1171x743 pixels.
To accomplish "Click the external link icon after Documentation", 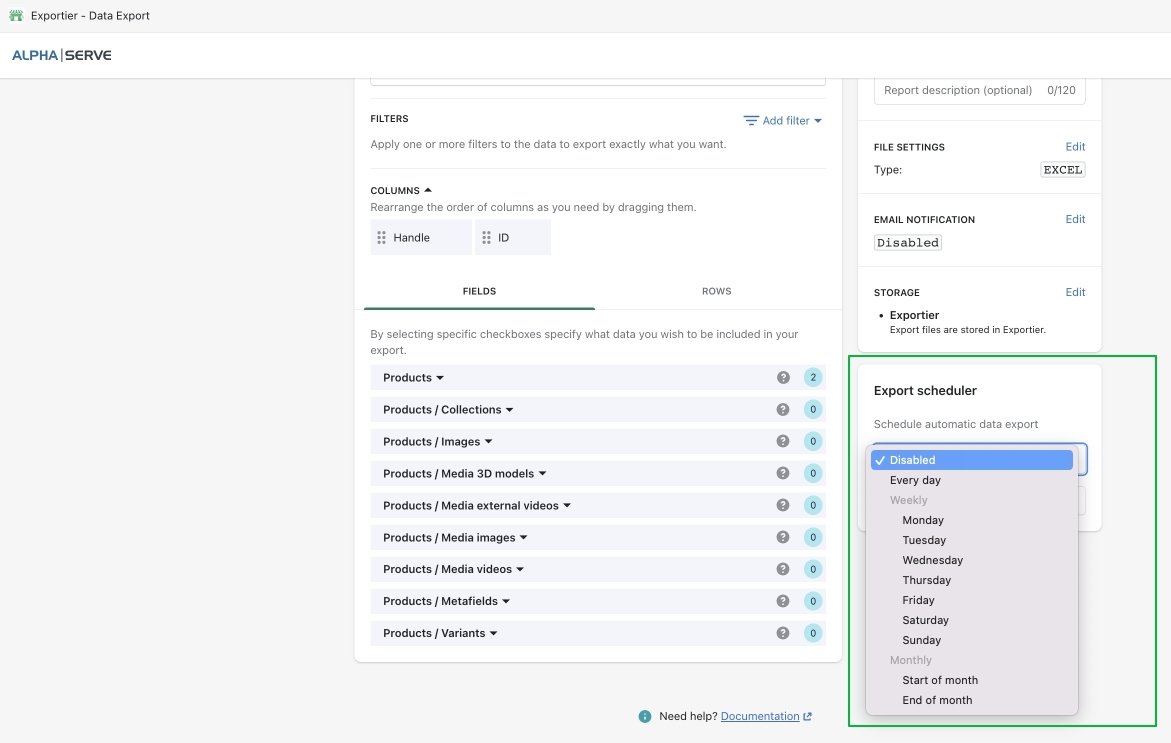I will (x=806, y=716).
